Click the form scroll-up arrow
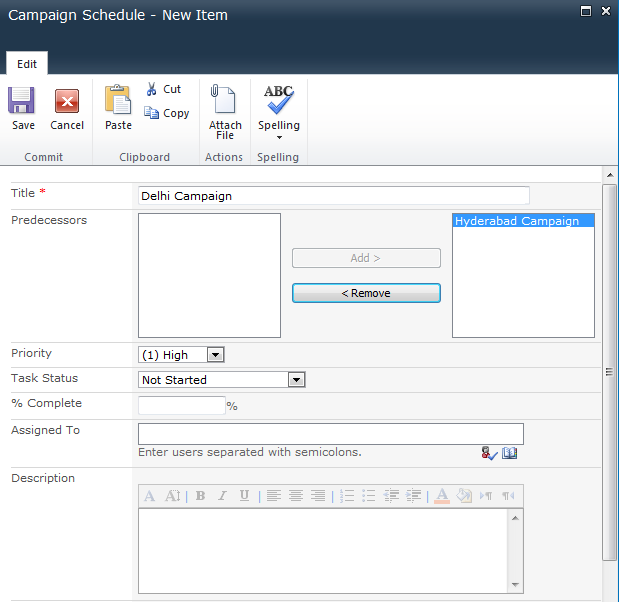Viewport: 619px width, 602px height. [610, 175]
